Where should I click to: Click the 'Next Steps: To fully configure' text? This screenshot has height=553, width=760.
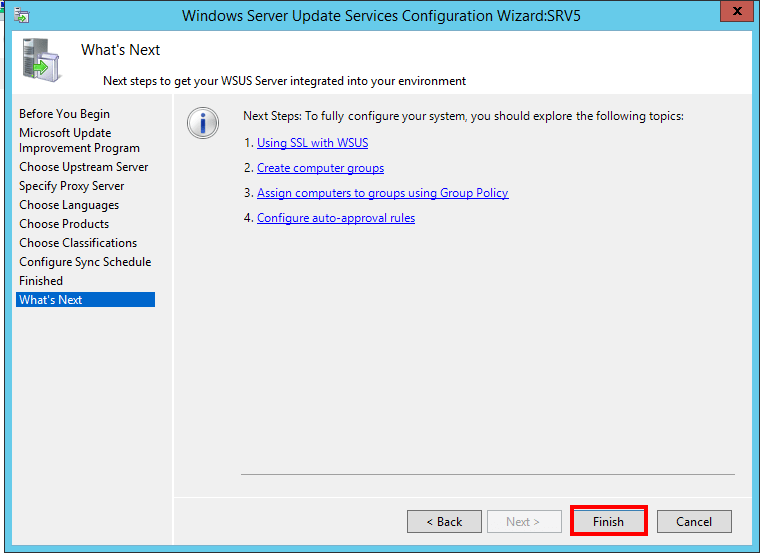point(463,116)
